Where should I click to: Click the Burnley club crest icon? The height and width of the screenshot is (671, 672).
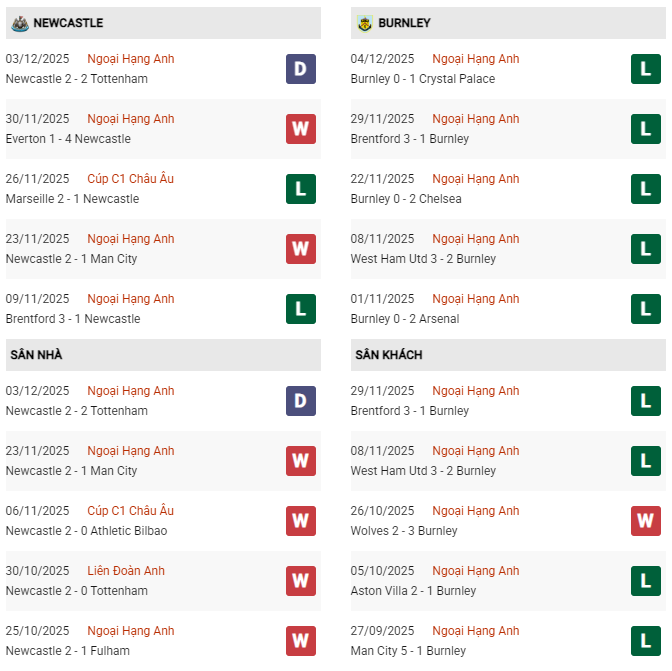point(364,23)
